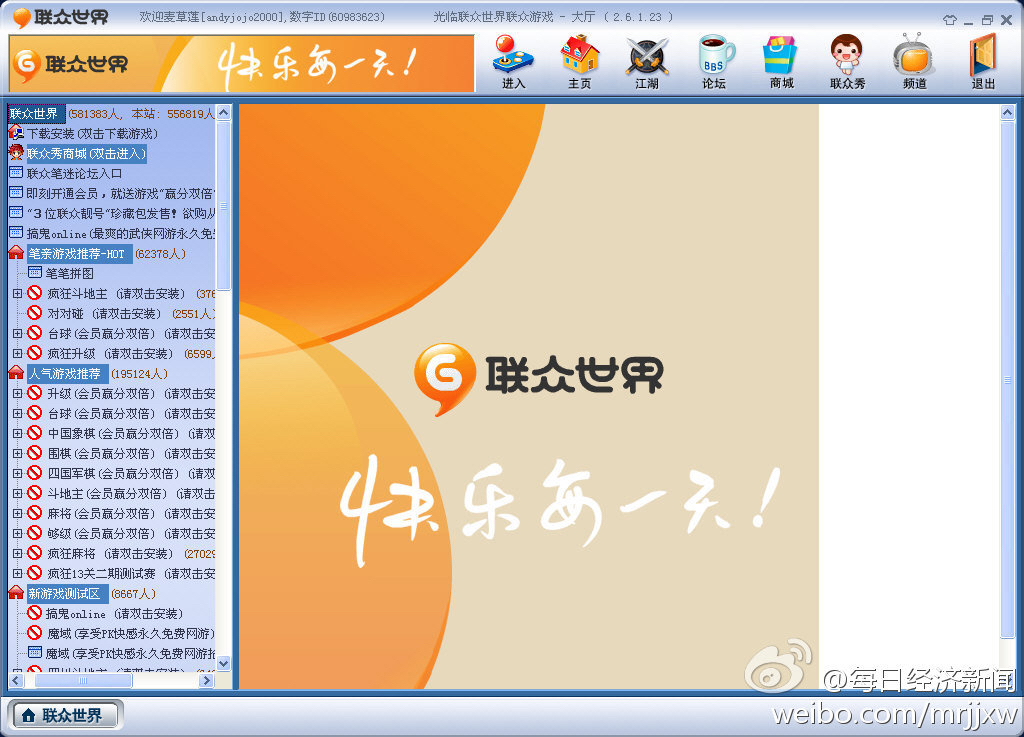Click the title text 光临联众世界联众游戏 - 大厅

click(513, 17)
